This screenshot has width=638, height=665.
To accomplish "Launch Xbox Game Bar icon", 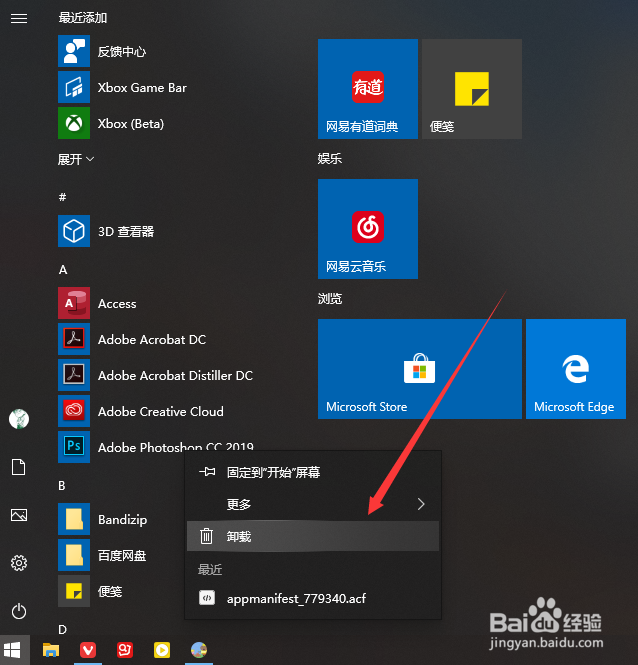I will tap(74, 87).
